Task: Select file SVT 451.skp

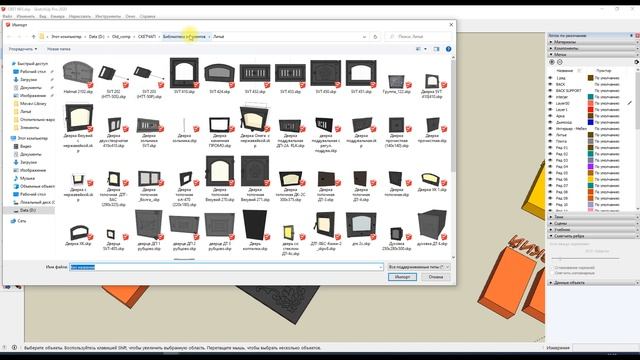Action: coord(361,77)
